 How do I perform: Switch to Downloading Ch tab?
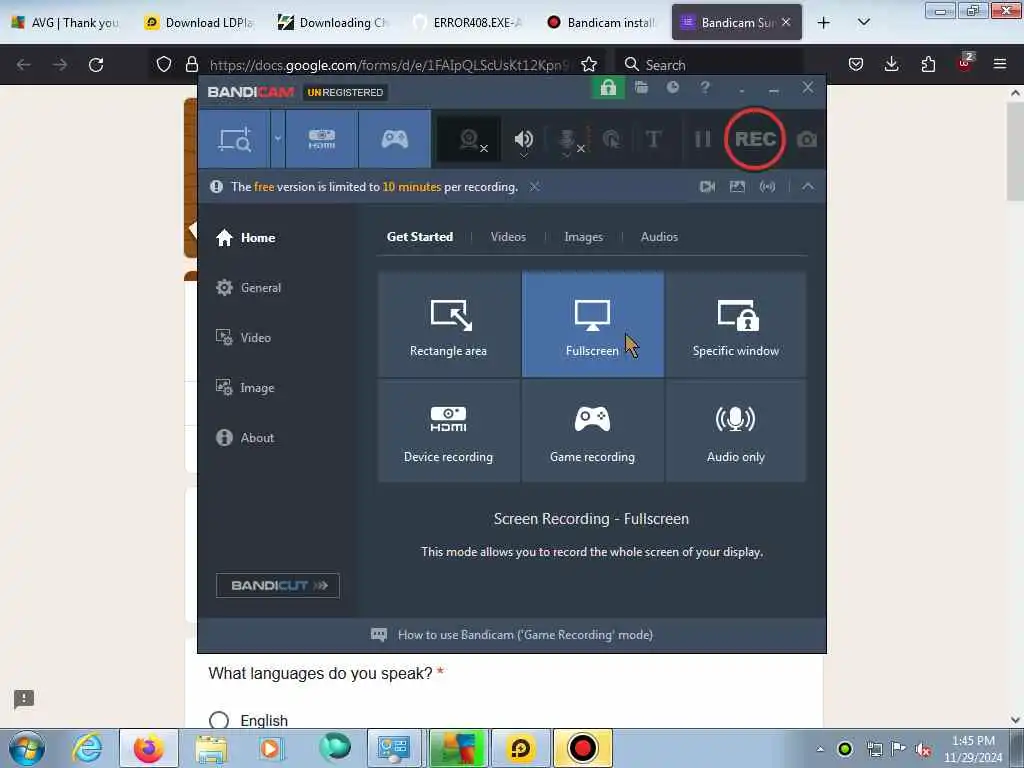tap(335, 23)
